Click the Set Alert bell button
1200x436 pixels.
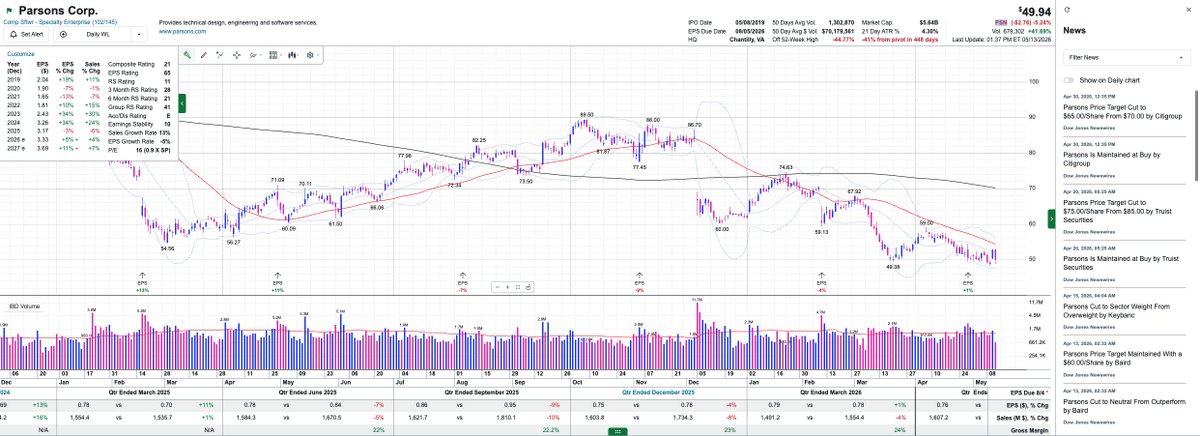point(28,33)
